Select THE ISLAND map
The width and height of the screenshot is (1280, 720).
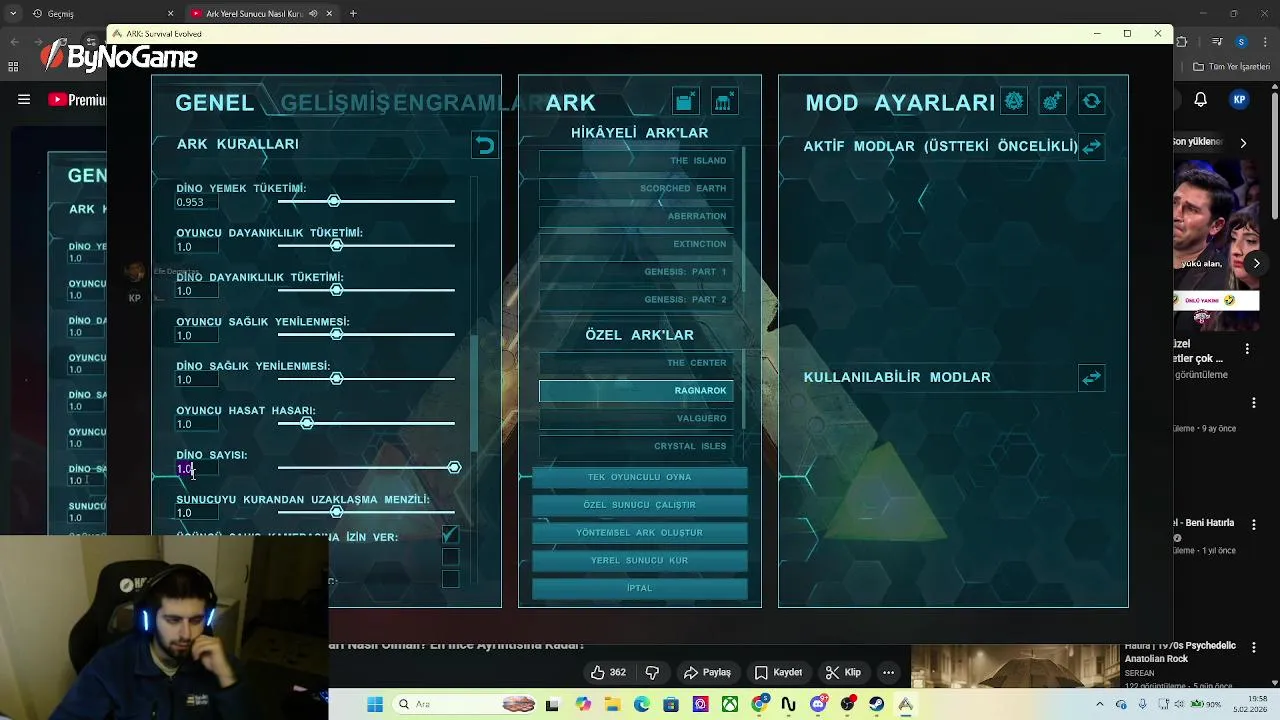click(x=636, y=161)
